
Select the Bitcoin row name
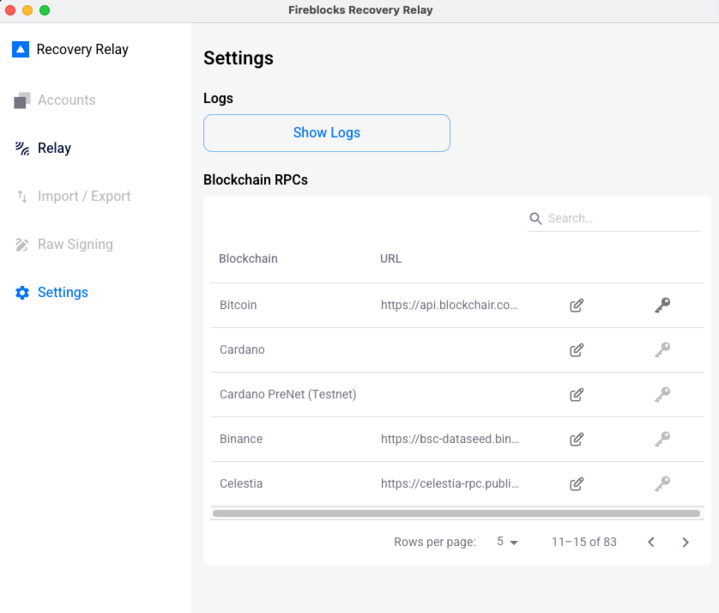point(238,305)
